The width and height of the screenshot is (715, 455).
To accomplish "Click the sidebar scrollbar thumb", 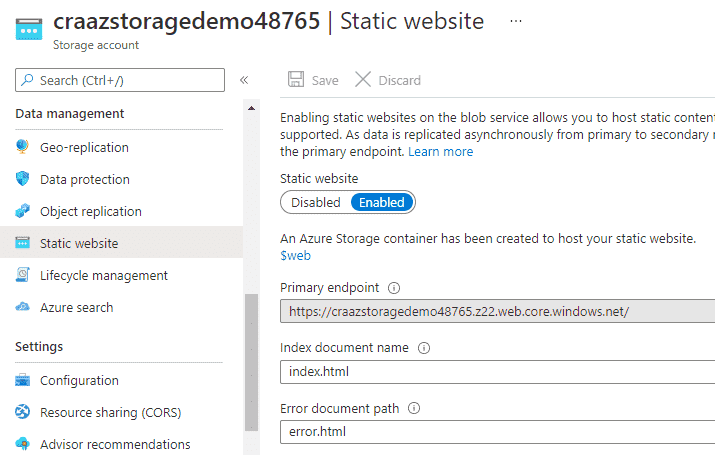I will (251, 362).
